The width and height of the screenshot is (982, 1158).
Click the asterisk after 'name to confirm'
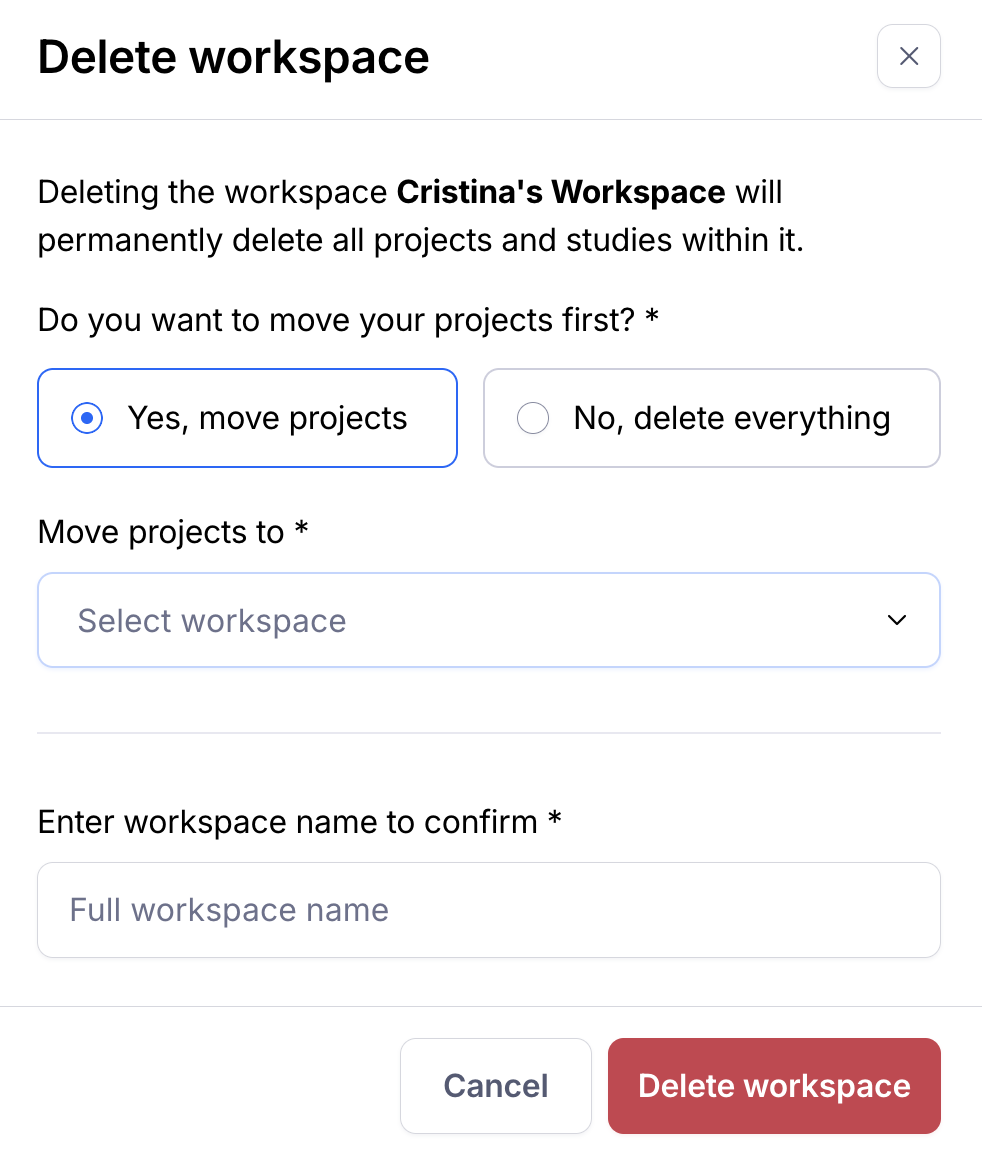555,820
